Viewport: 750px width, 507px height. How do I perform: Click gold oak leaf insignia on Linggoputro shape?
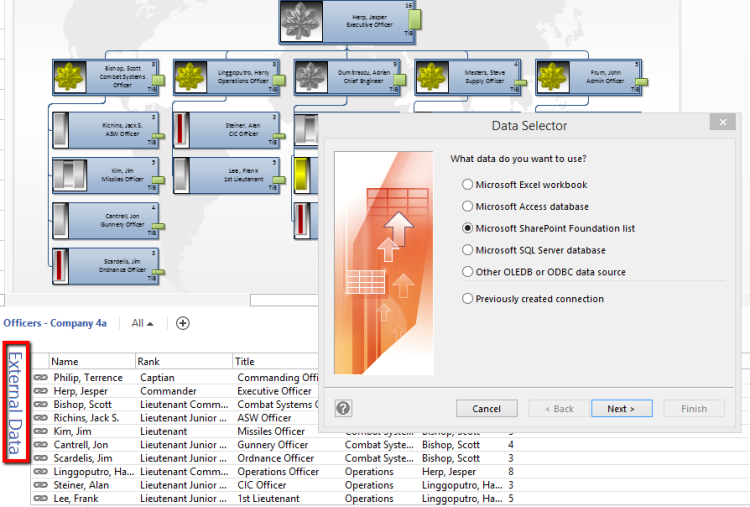(190, 77)
